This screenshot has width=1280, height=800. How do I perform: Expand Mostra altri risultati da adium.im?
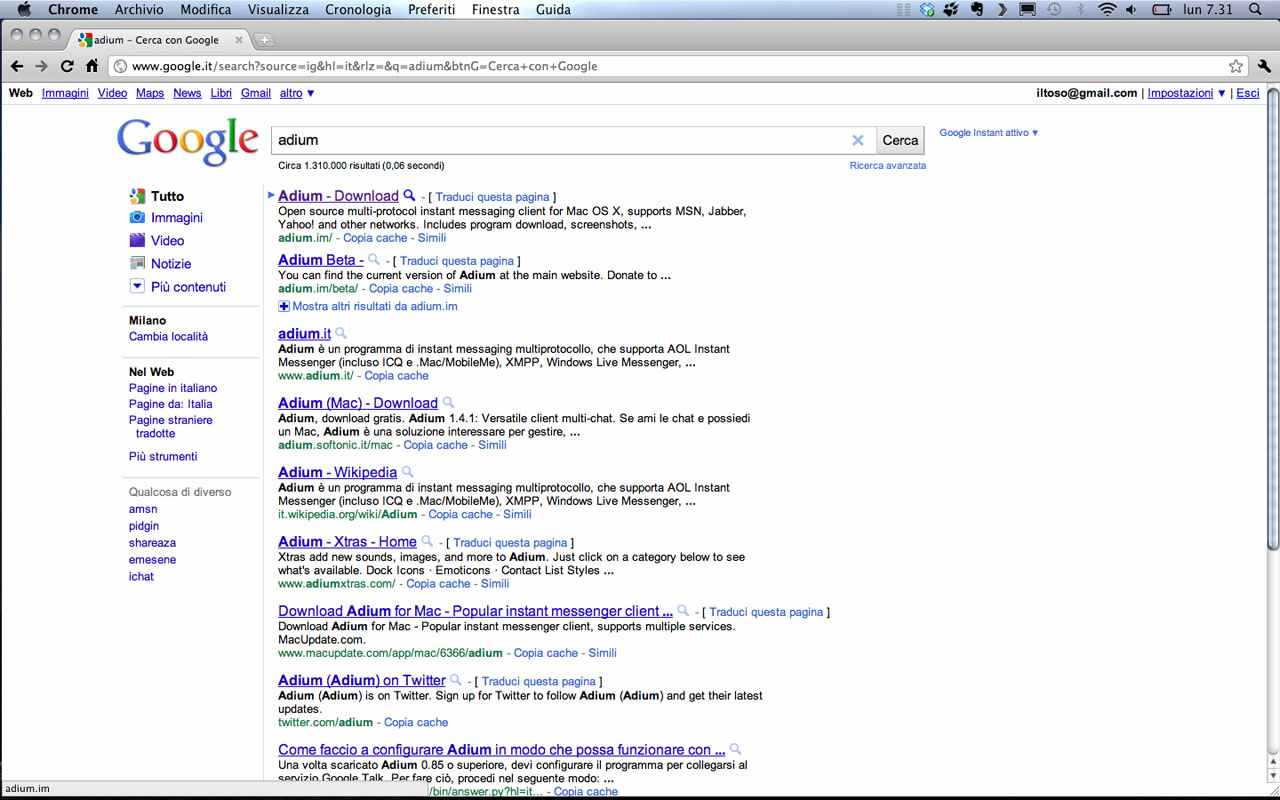pyautogui.click(x=368, y=306)
